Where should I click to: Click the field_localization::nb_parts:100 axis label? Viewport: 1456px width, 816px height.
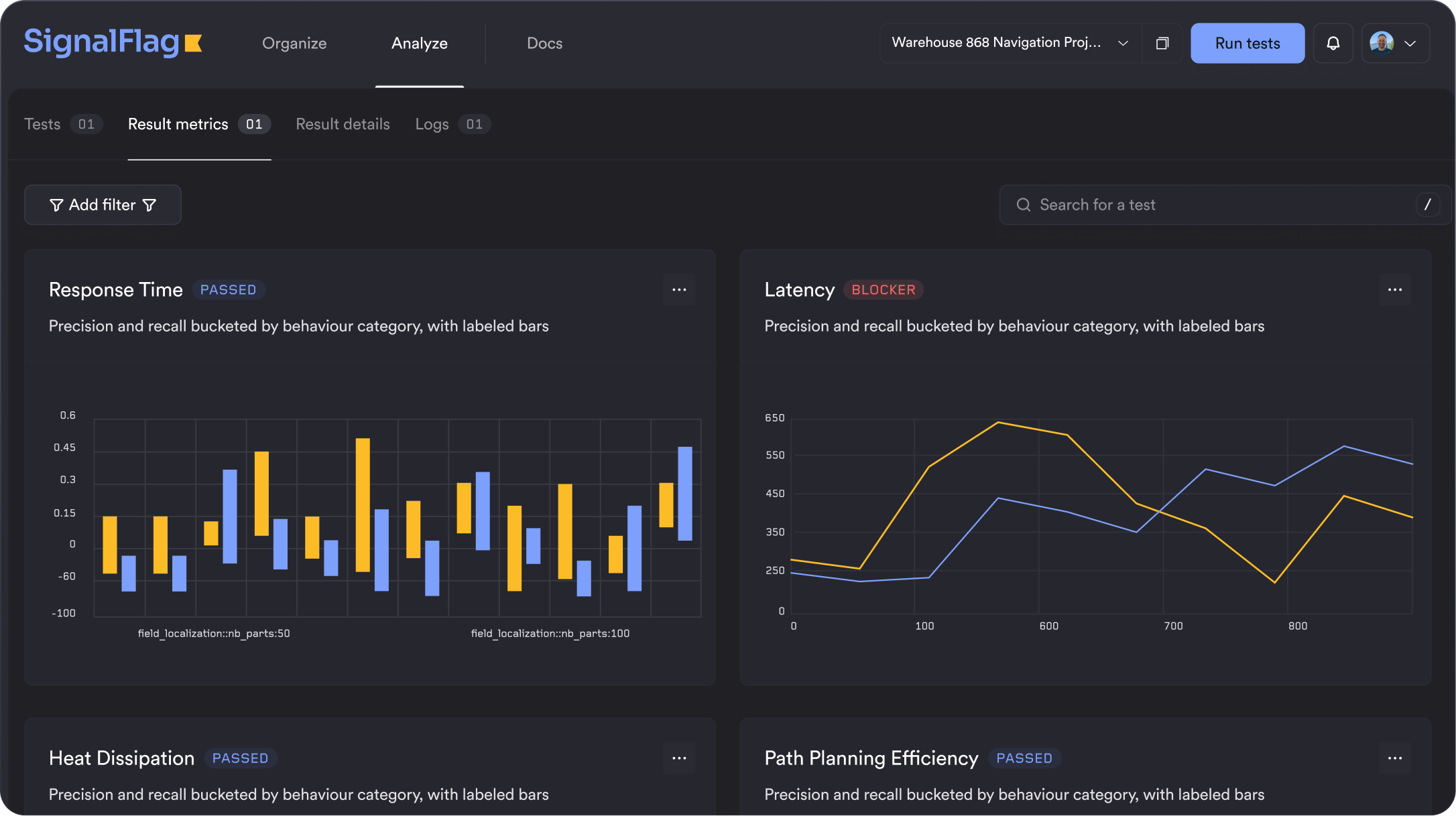(x=550, y=634)
